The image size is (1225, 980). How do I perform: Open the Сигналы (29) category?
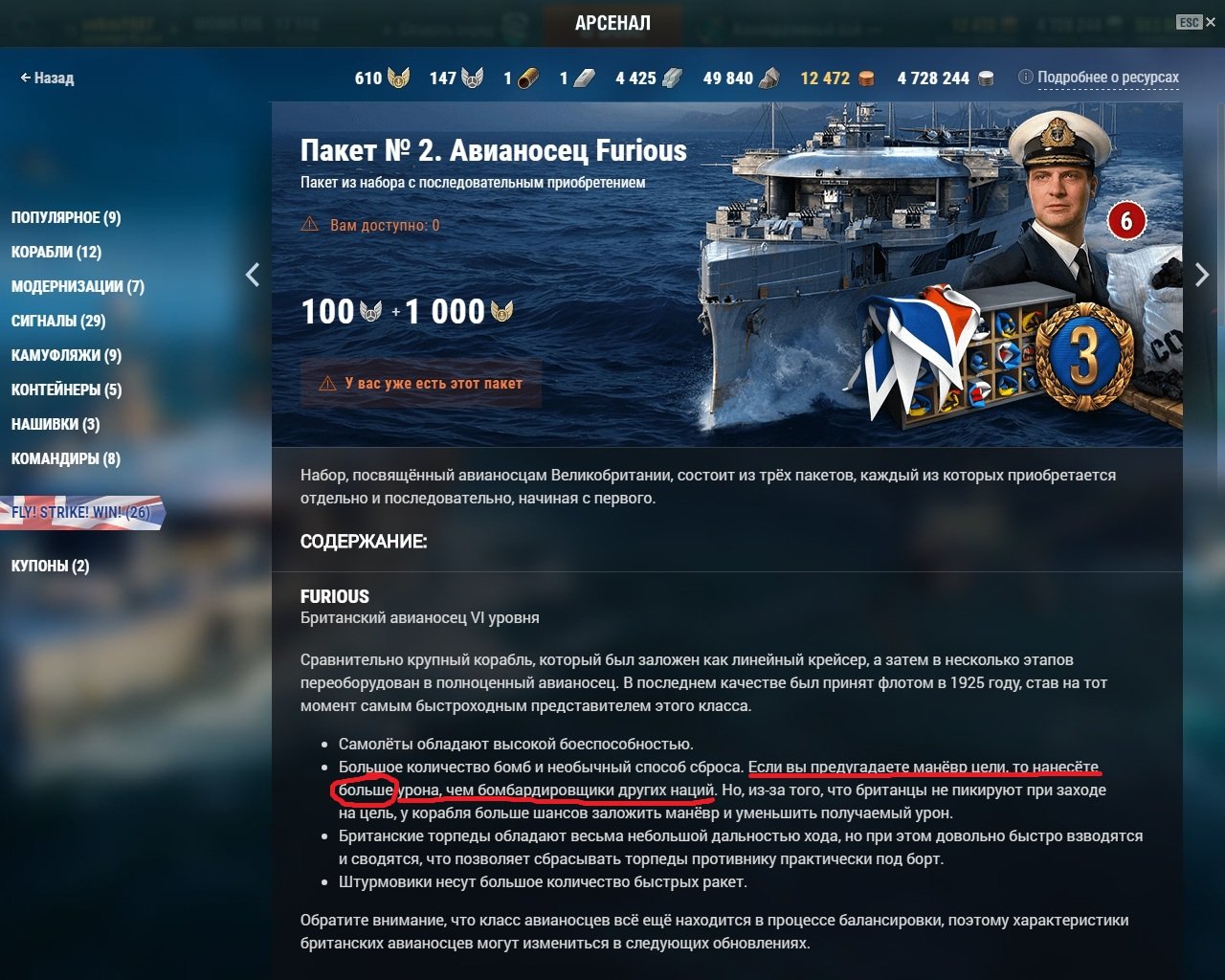point(58,321)
